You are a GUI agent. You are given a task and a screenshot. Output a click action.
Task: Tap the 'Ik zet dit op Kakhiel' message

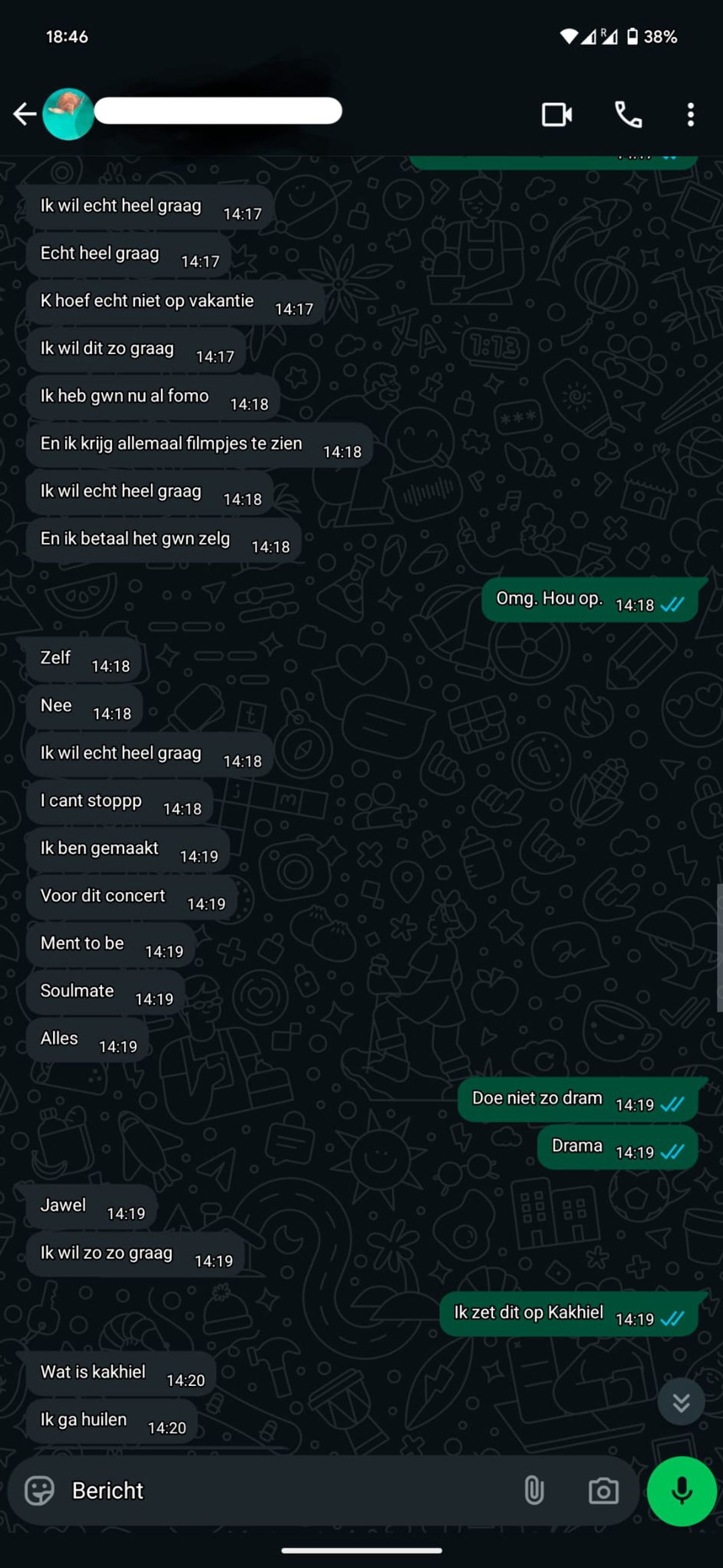(x=569, y=1314)
